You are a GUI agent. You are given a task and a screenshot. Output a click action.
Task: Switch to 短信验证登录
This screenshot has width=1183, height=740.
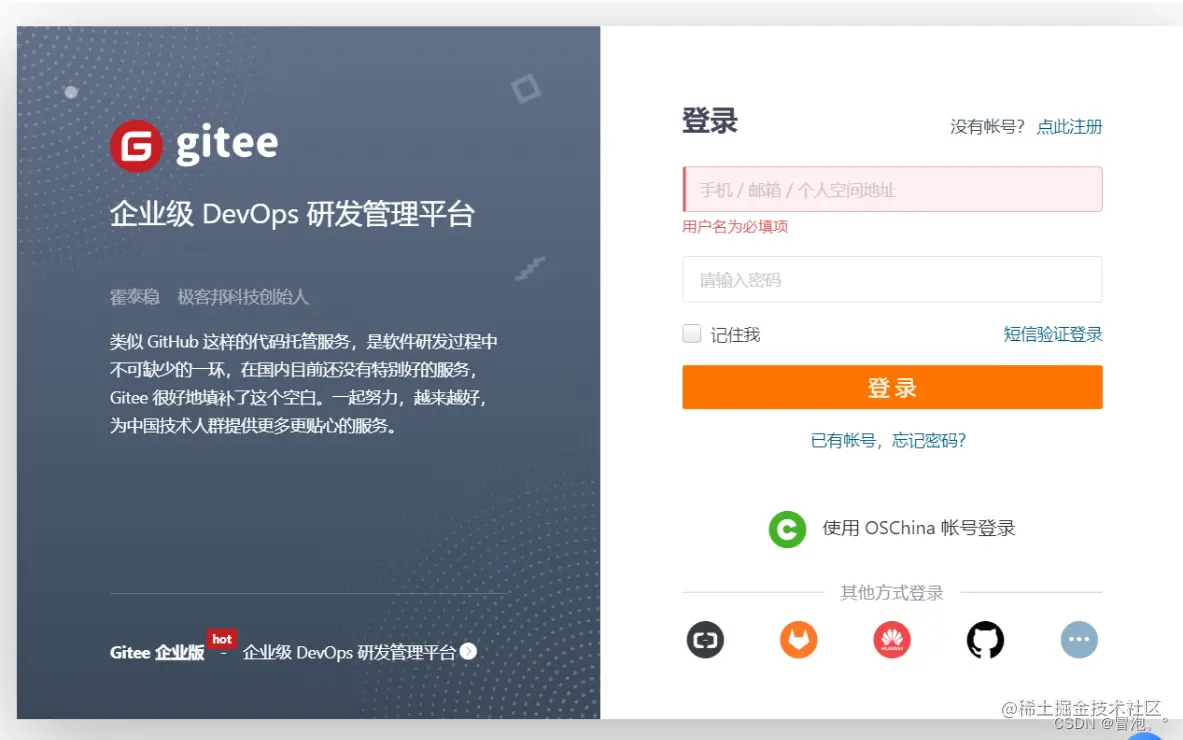tap(1052, 334)
